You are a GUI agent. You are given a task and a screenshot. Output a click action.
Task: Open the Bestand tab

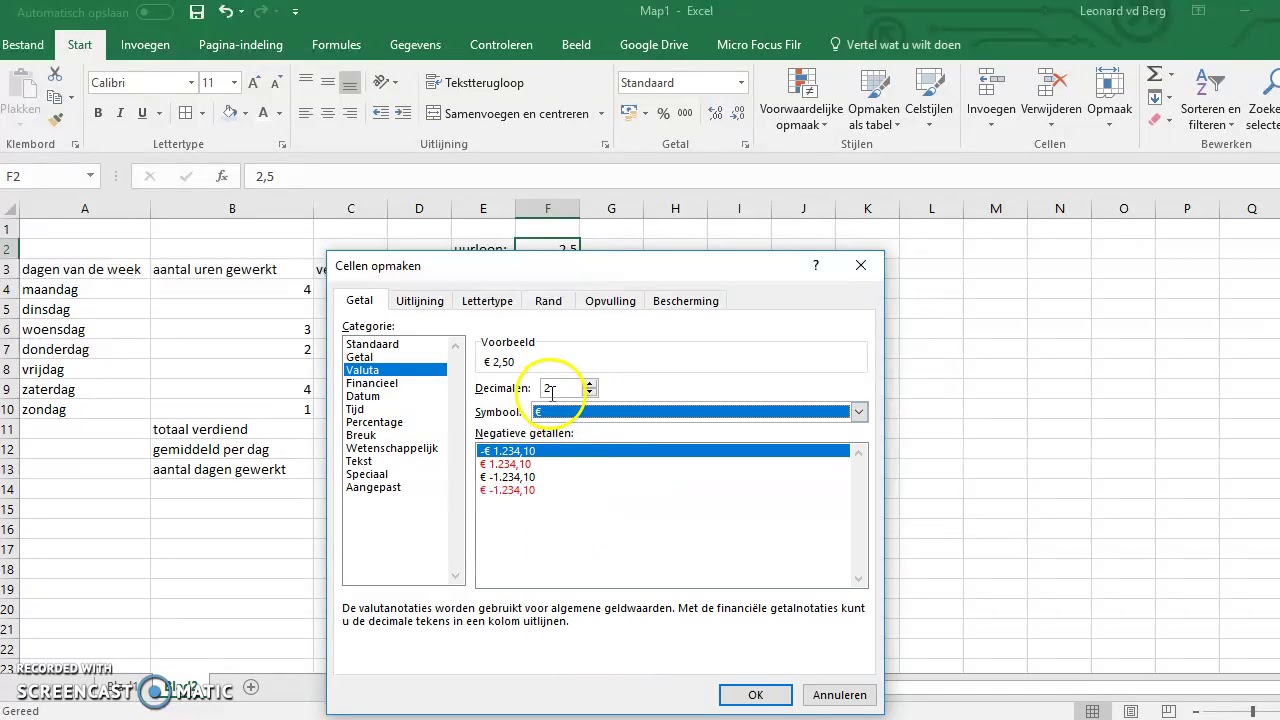23,45
